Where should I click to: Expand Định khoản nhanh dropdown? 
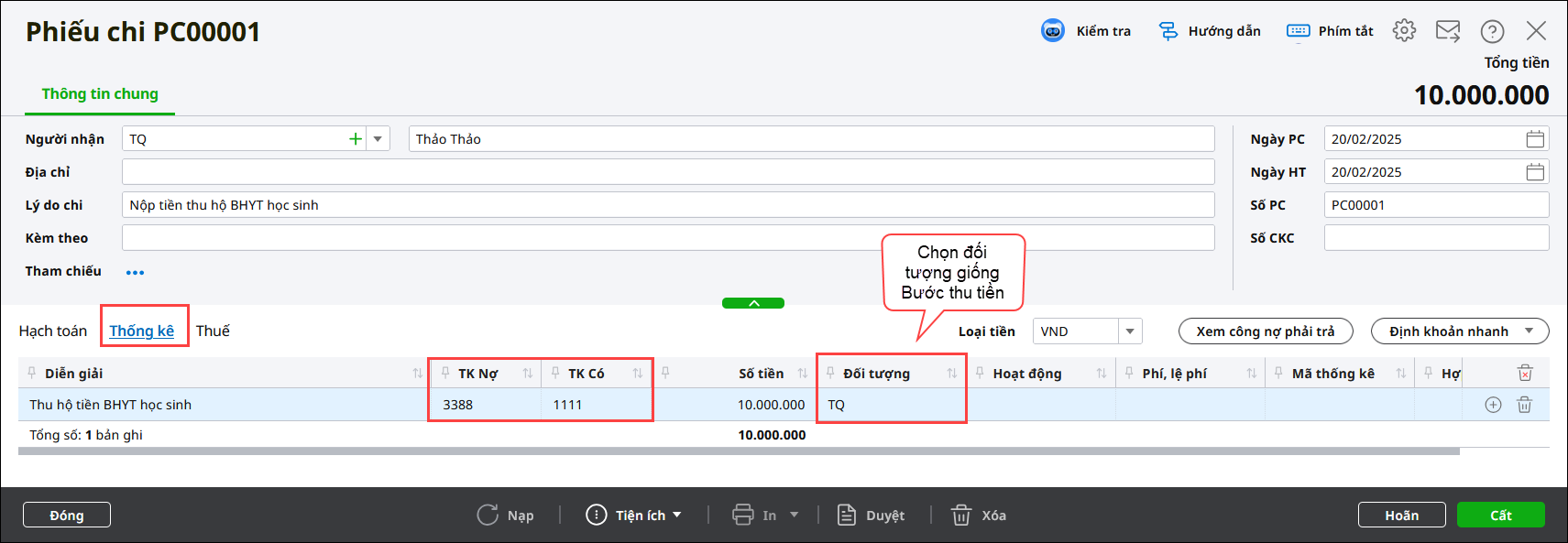pyautogui.click(x=1529, y=331)
